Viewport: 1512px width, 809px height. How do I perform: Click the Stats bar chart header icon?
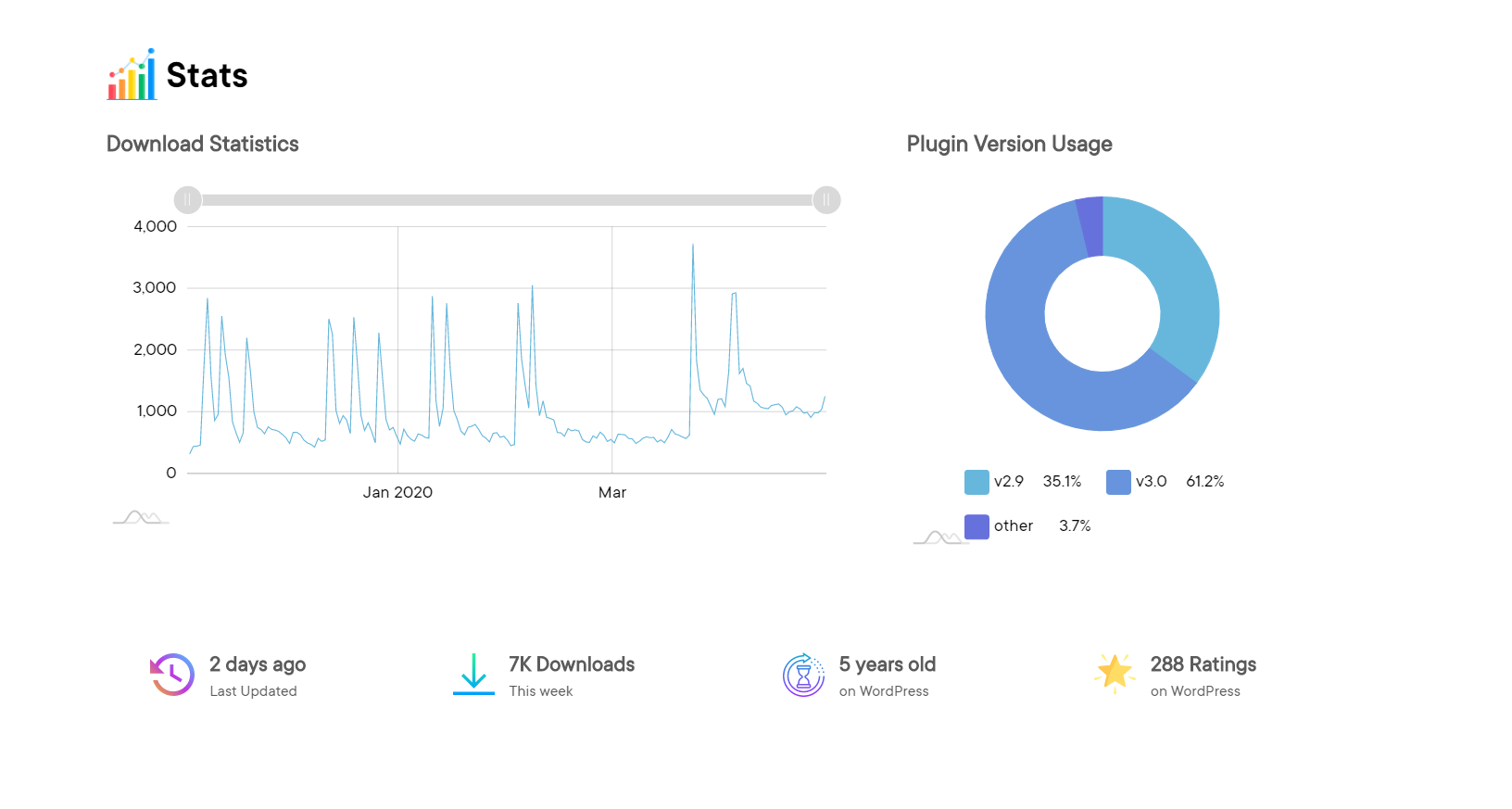(x=131, y=75)
